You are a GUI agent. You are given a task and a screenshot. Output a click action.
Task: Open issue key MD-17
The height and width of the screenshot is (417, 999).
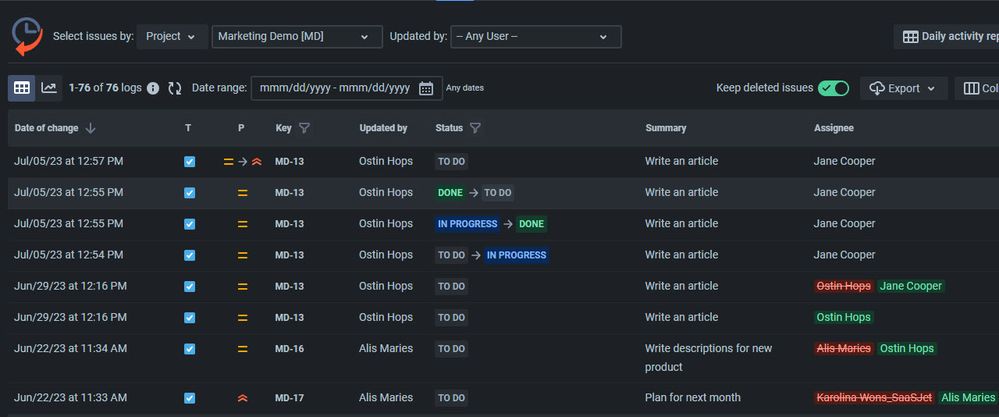pos(289,398)
